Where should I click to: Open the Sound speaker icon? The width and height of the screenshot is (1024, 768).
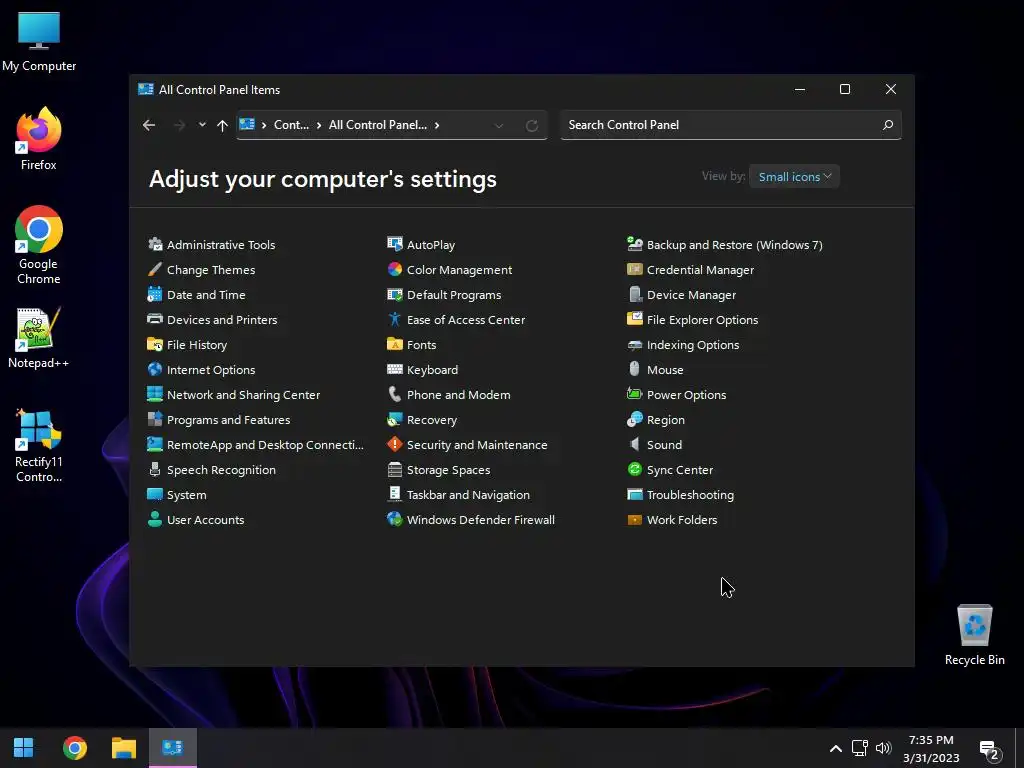coord(635,445)
